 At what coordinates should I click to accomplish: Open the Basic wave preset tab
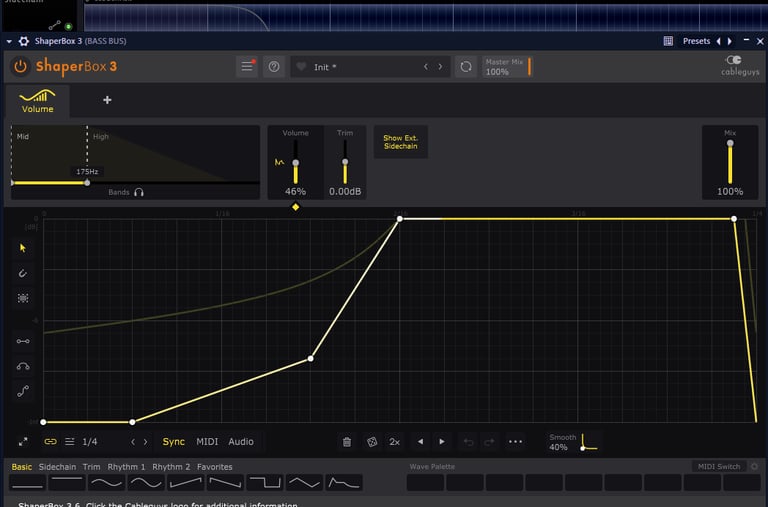(x=22, y=467)
